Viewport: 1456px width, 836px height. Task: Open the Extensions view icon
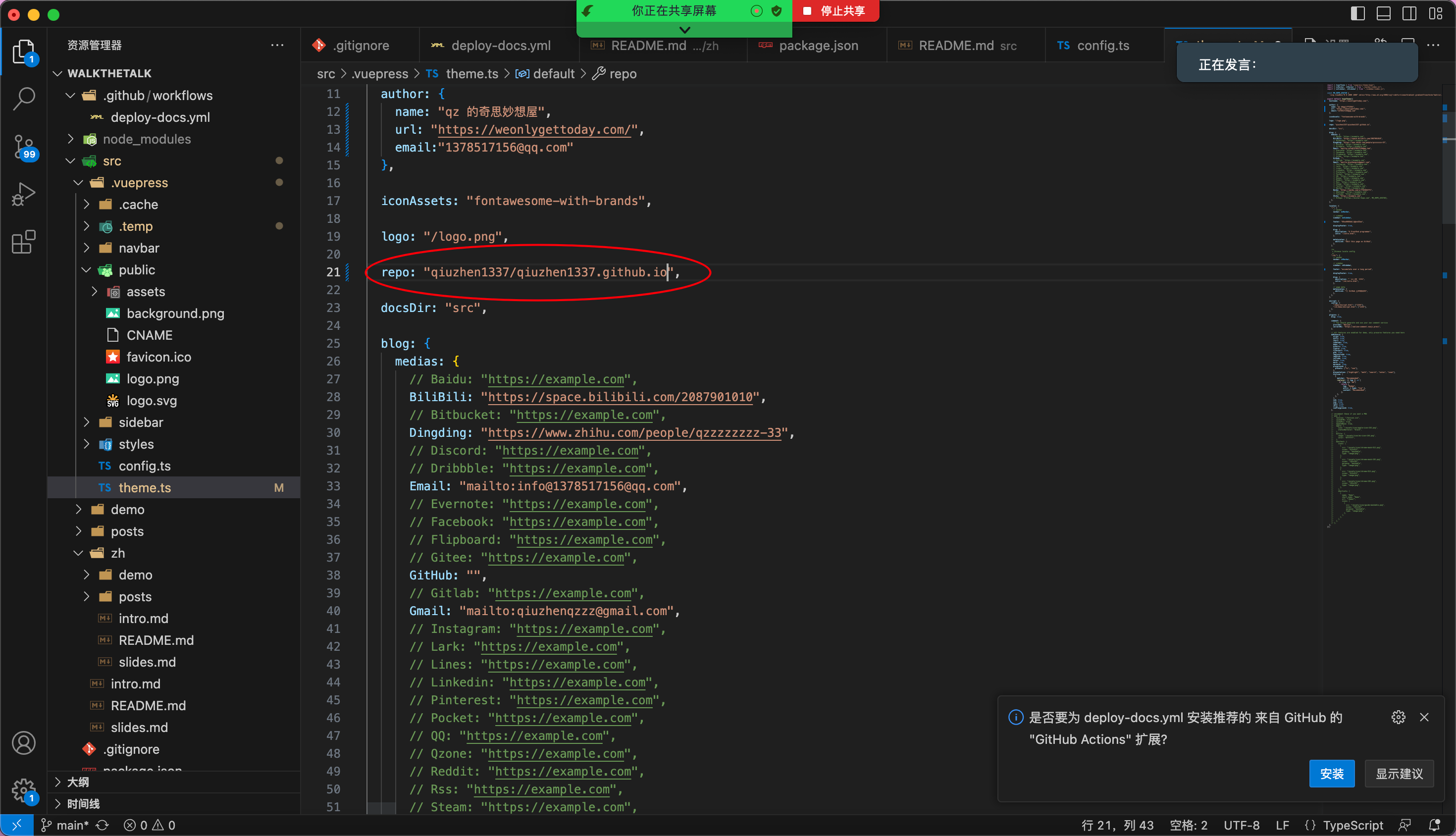click(x=24, y=242)
